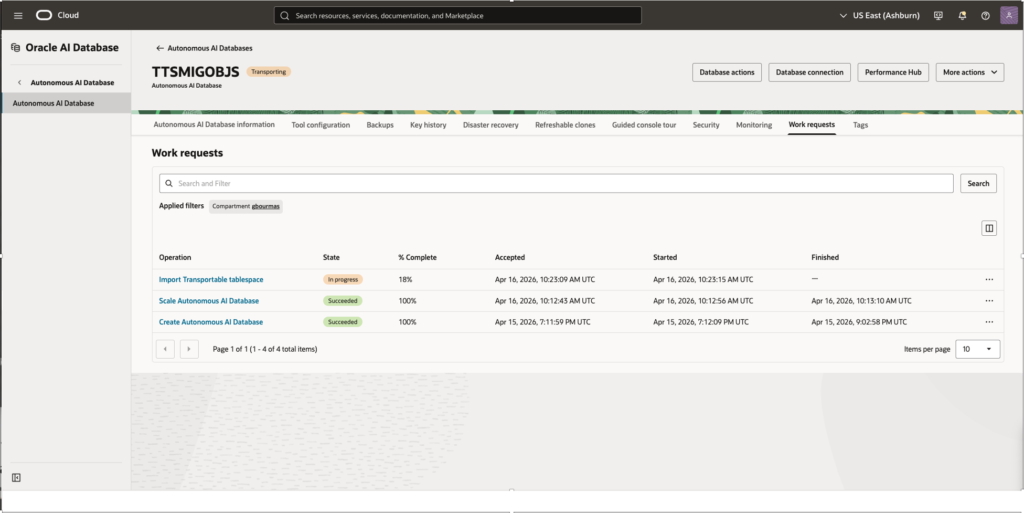The width and height of the screenshot is (1024, 513).
Task: Click the Oracle AI Database stack icon
Action: click(x=16, y=48)
